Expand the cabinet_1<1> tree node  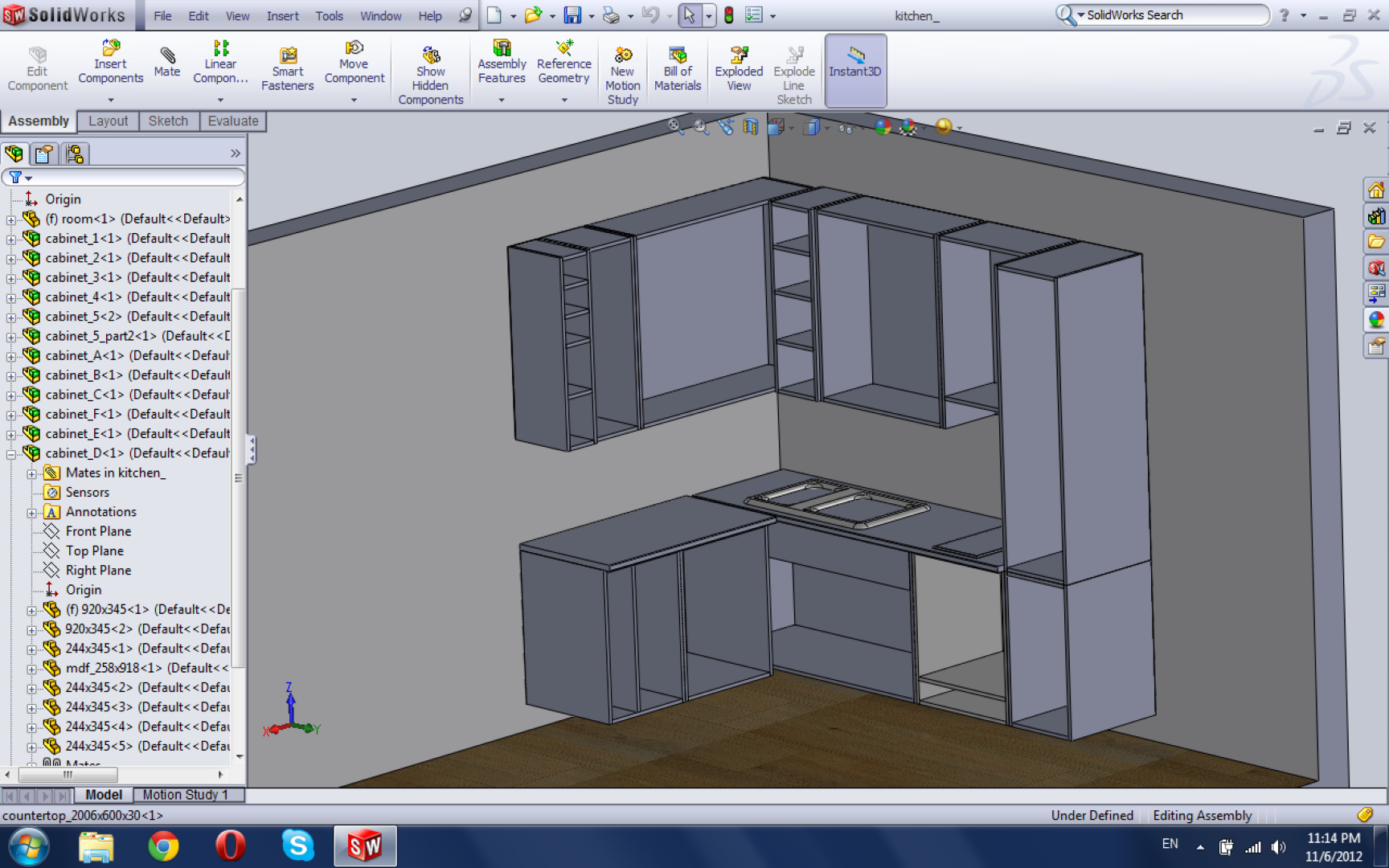pyautogui.click(x=11, y=240)
